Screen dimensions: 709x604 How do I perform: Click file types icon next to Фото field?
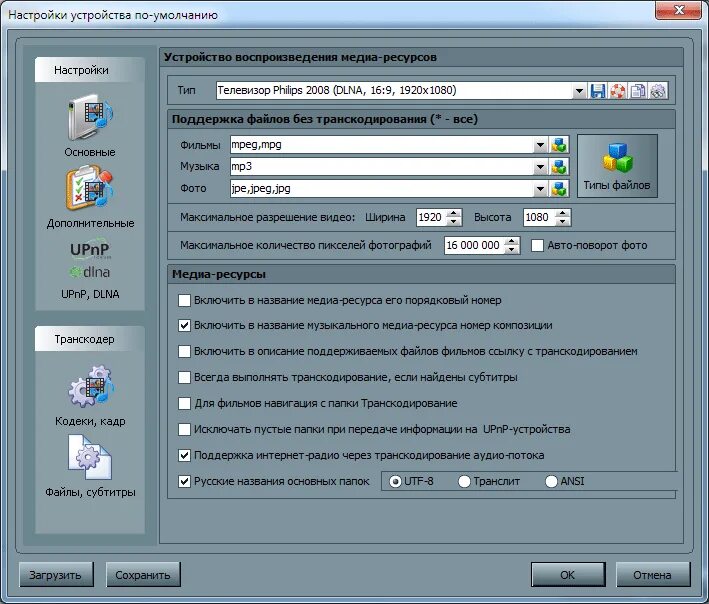(x=559, y=189)
